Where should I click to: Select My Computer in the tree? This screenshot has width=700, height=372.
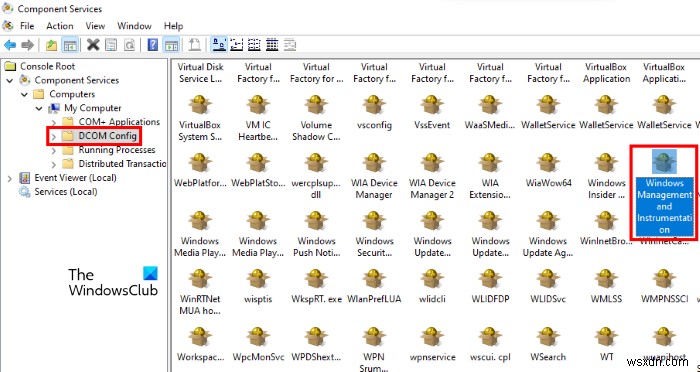click(x=92, y=108)
